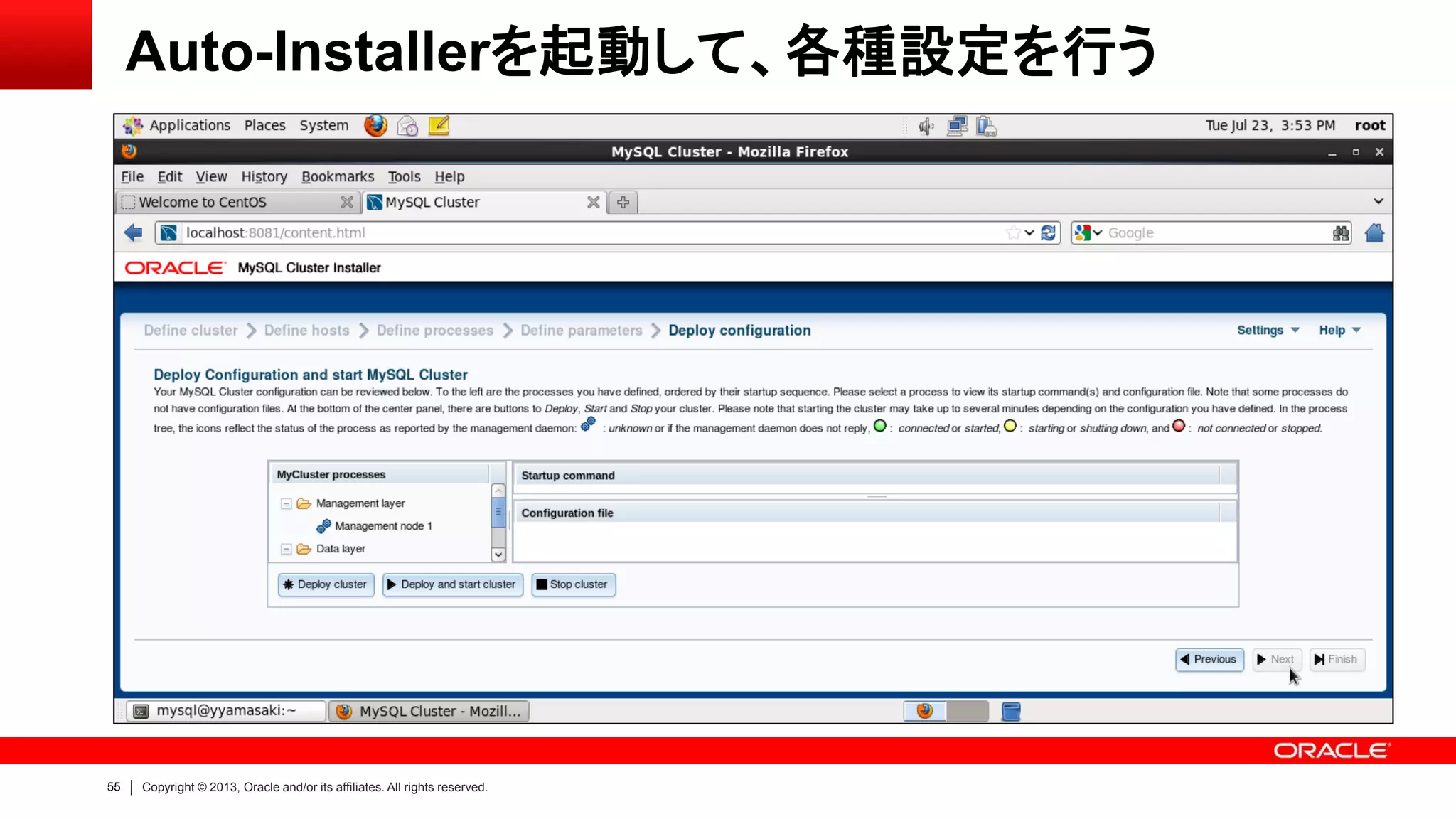Close the Welcome to CentOS tab
Screen dimensions: 1456x819
[x=346, y=203]
